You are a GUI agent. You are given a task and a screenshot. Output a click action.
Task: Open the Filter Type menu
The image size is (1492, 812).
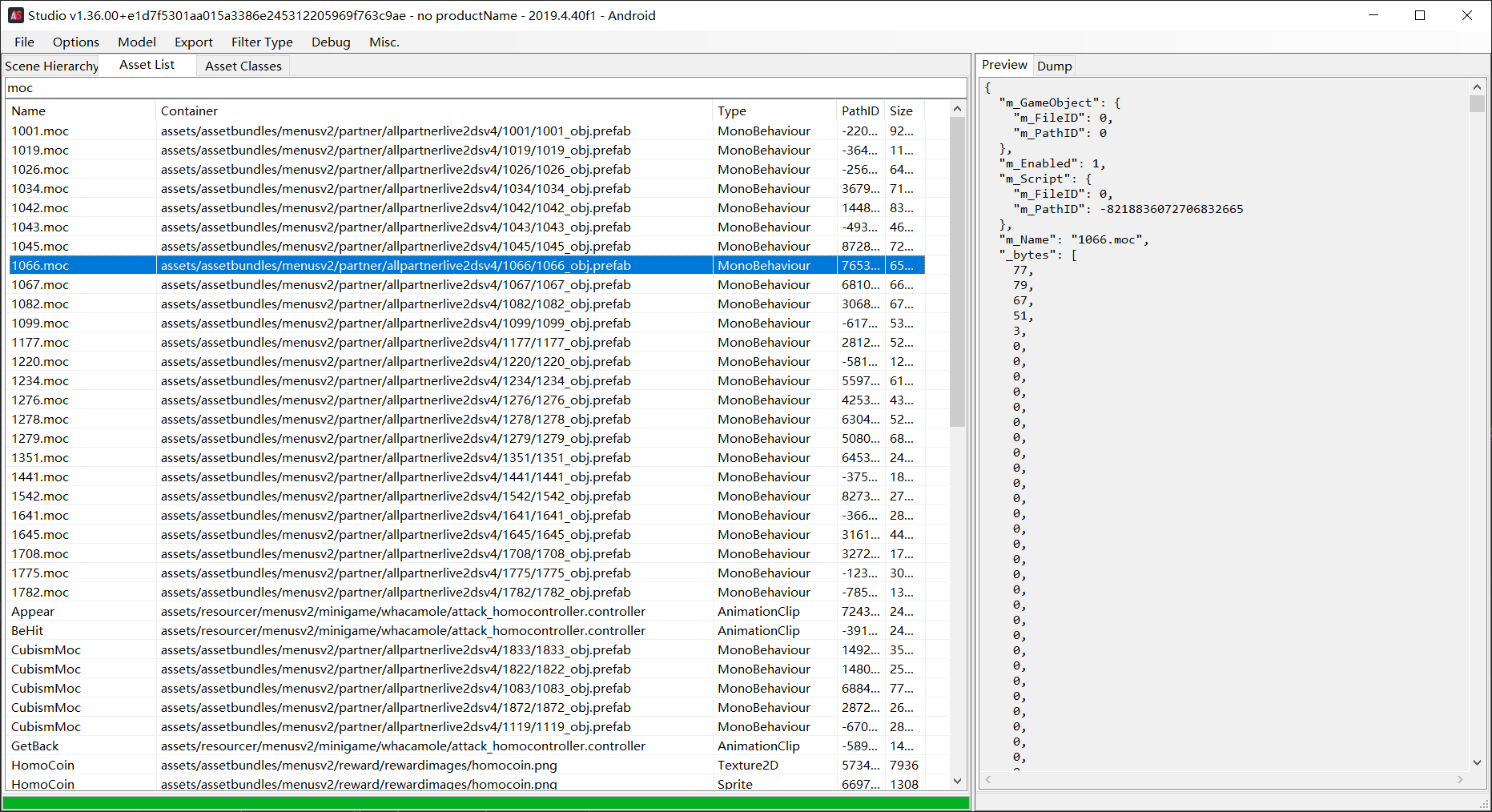pyautogui.click(x=262, y=42)
